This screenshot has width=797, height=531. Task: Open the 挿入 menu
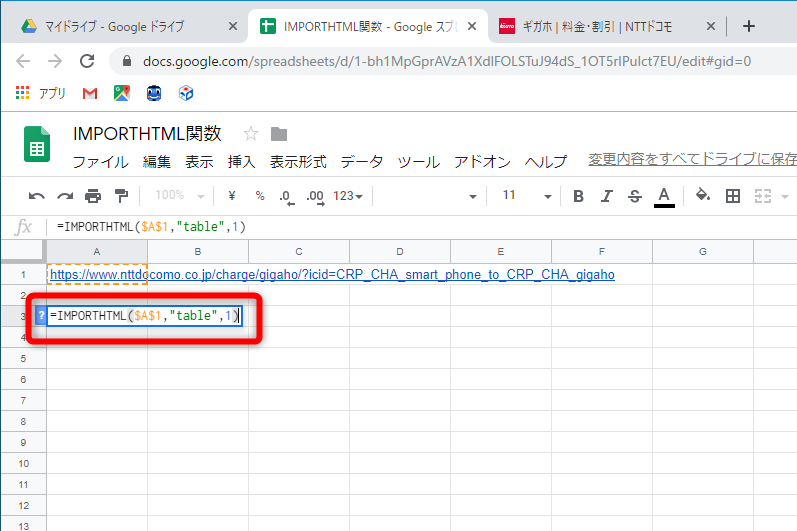(x=241, y=162)
